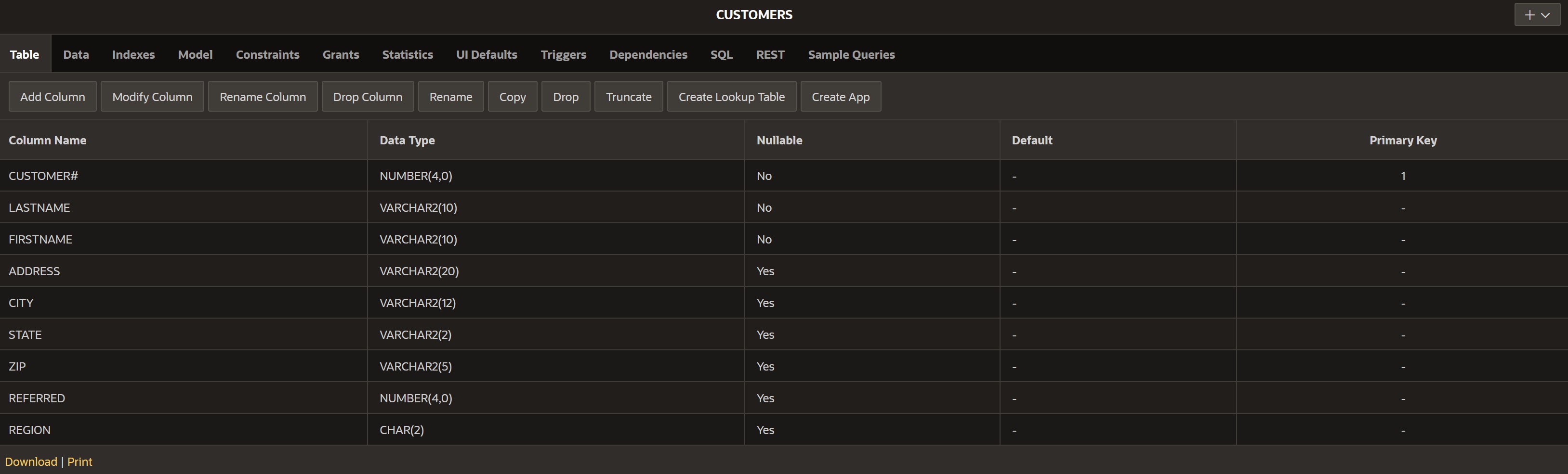The width and height of the screenshot is (1568, 474).
Task: Click the Drop Column button
Action: [368, 97]
